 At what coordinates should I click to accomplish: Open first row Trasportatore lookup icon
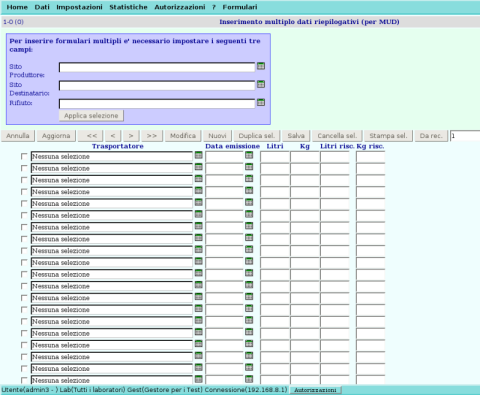click(x=199, y=155)
